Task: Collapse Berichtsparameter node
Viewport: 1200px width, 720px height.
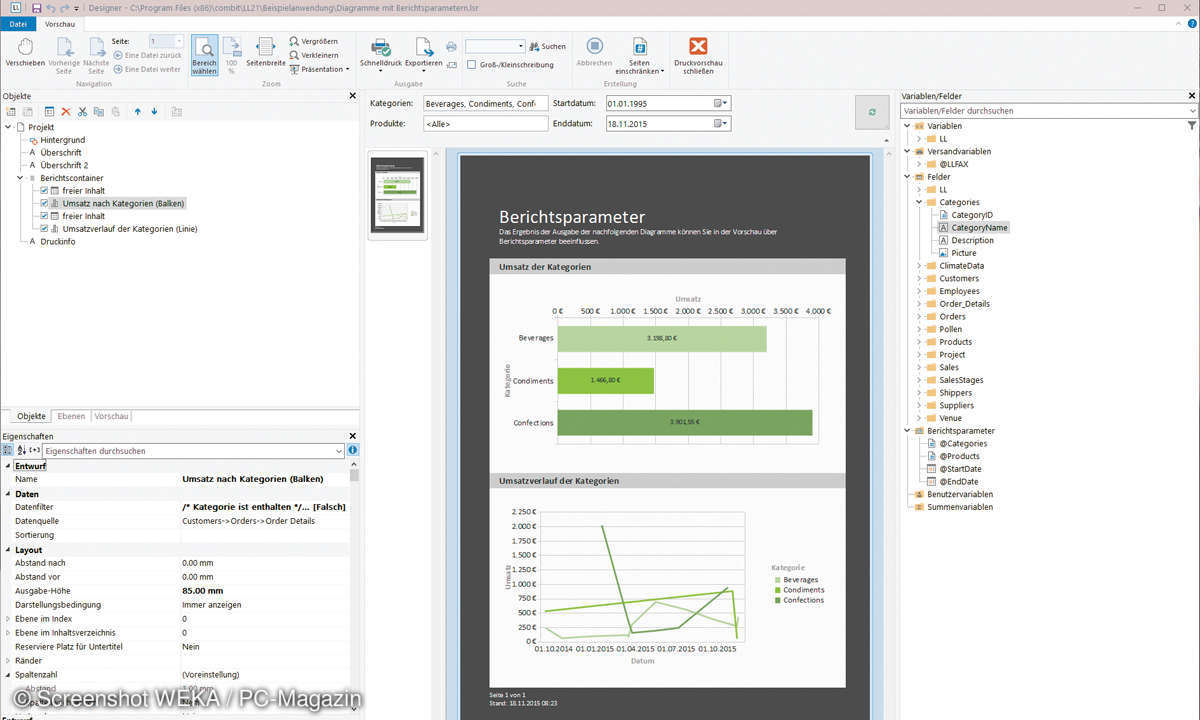Action: coord(907,431)
